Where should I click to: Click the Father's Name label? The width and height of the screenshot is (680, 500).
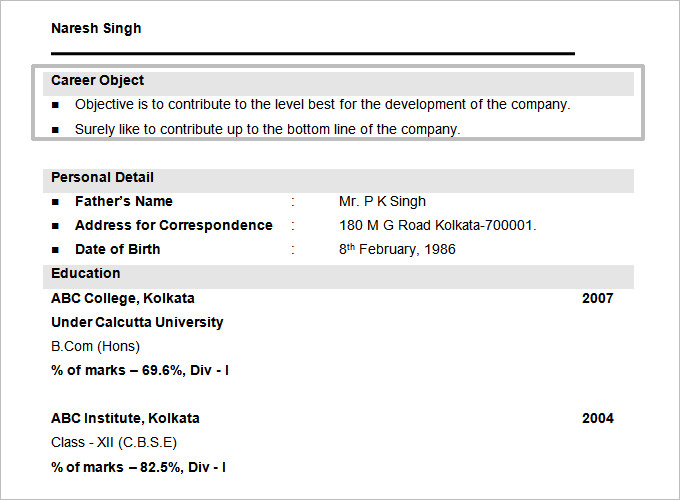(123, 201)
